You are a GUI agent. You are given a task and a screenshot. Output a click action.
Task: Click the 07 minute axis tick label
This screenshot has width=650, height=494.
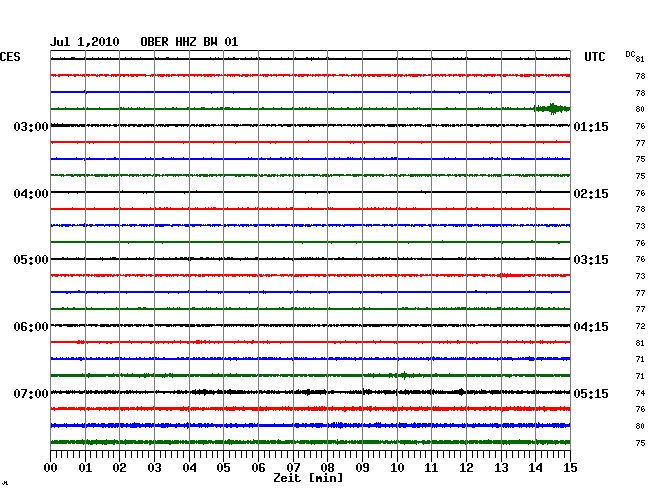pyautogui.click(x=293, y=468)
